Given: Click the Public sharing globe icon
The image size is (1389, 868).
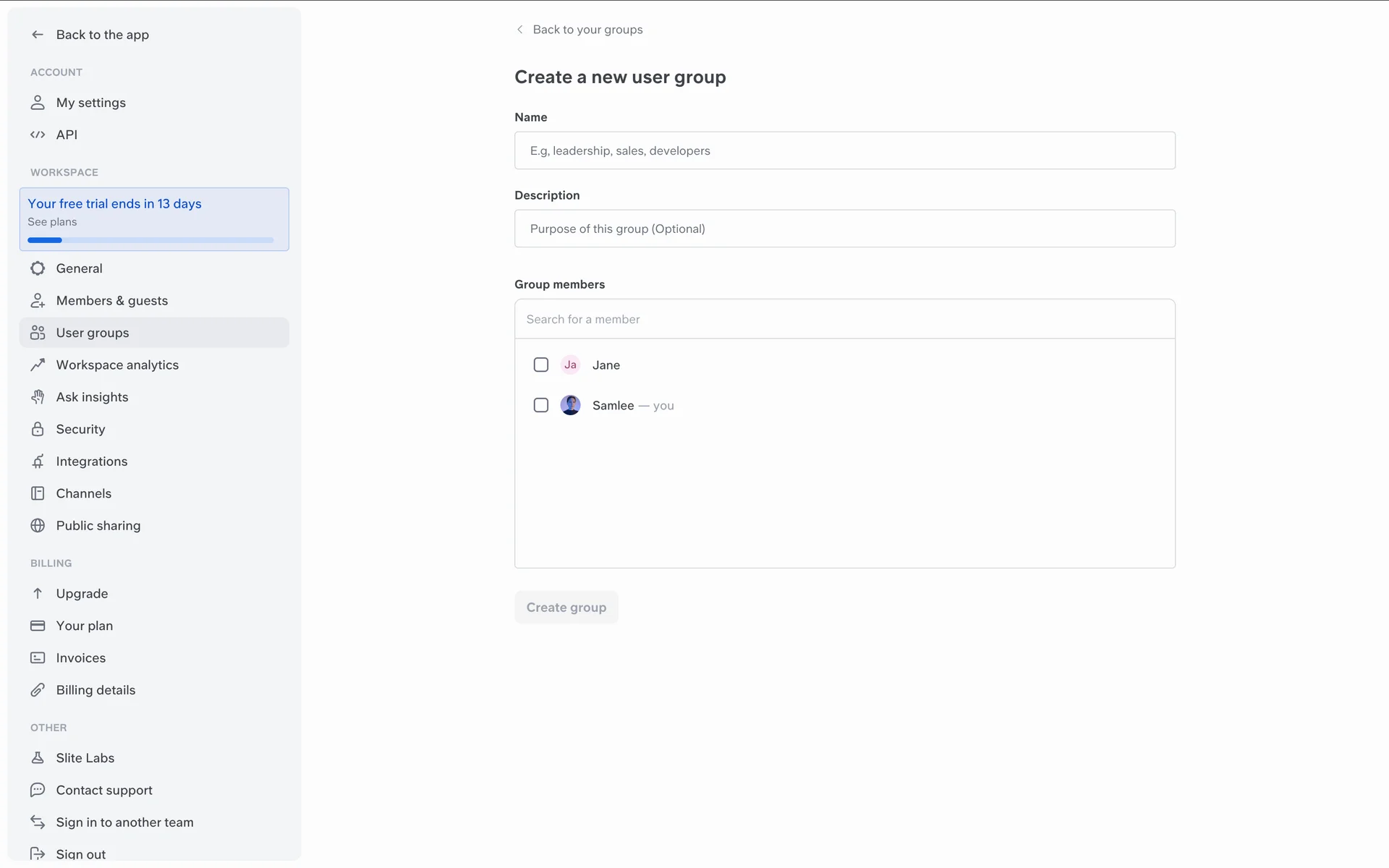Looking at the screenshot, I should [x=38, y=526].
